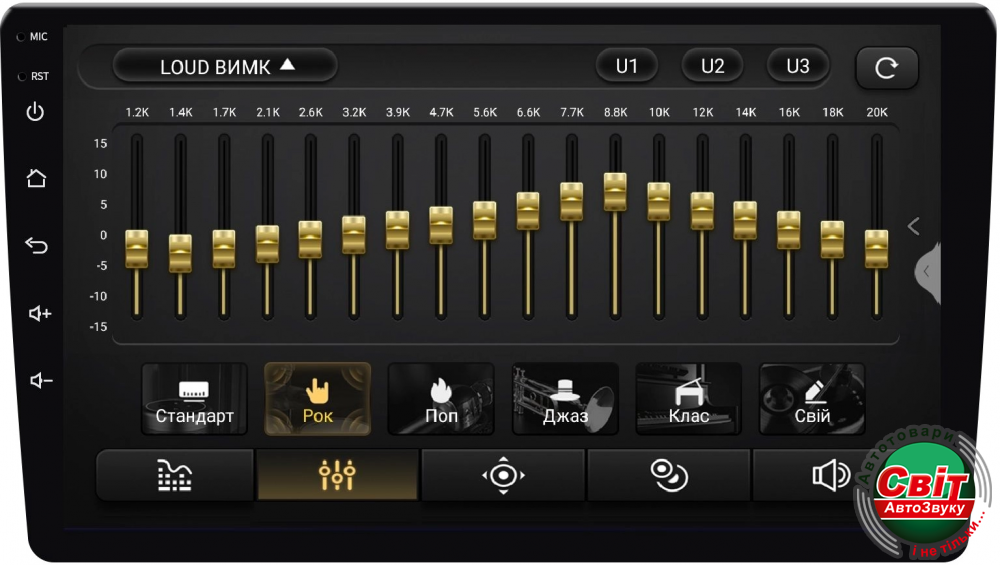Toggle the LOUD ВИМК loudness setting
1000x565 pixels.
[x=226, y=67]
